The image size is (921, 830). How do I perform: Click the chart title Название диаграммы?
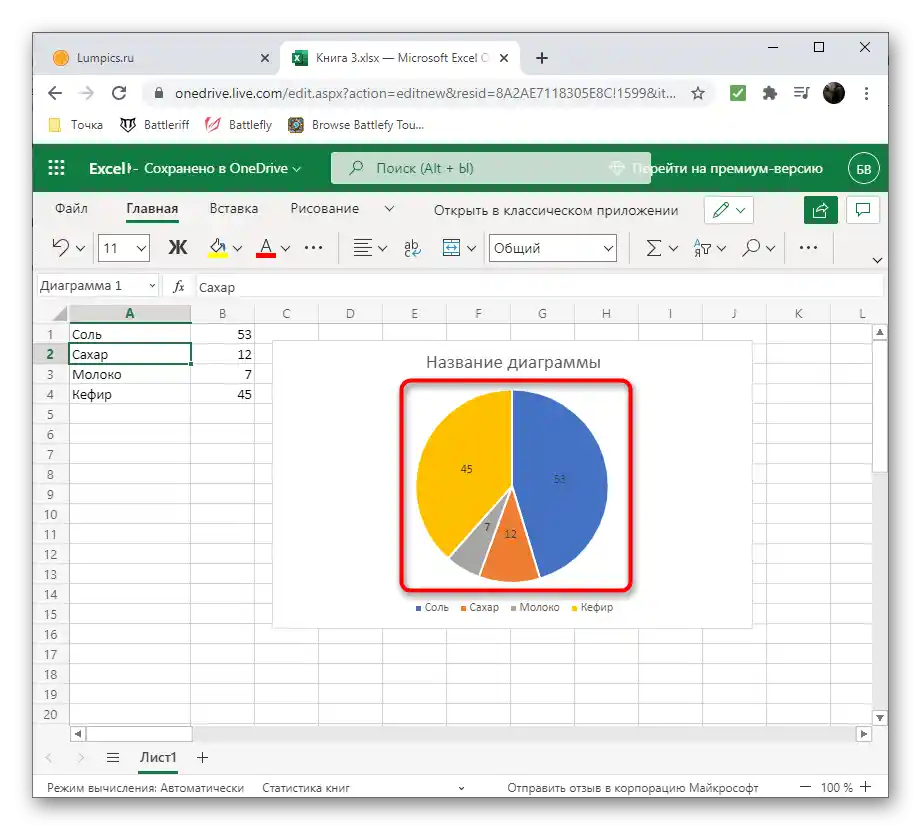click(513, 362)
